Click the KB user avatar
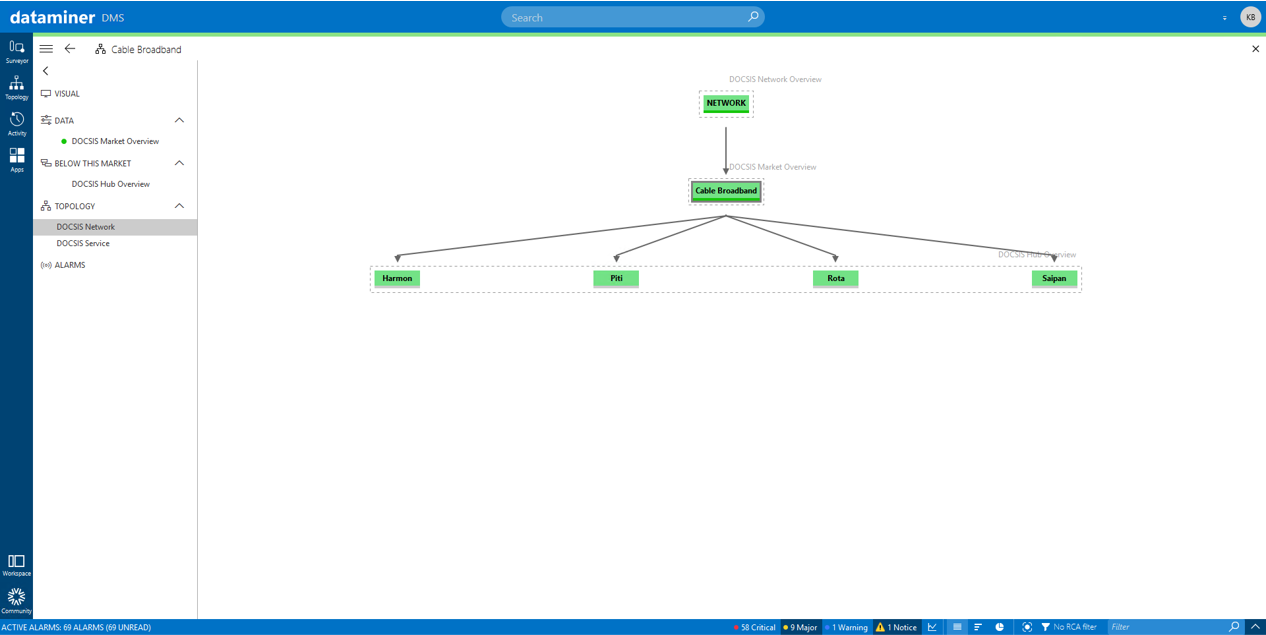This screenshot has height=635, width=1266. [x=1250, y=17]
